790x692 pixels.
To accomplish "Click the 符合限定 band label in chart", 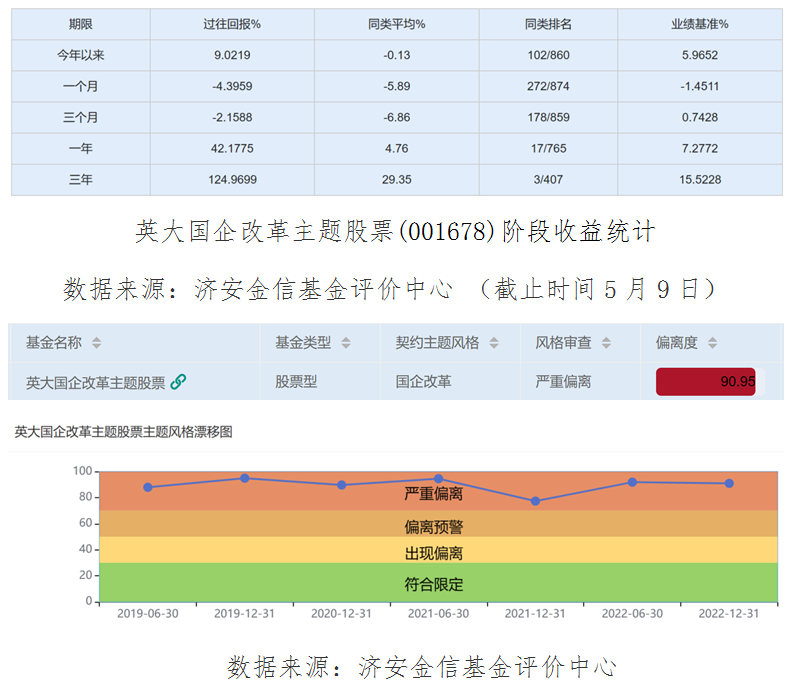I will point(433,585).
